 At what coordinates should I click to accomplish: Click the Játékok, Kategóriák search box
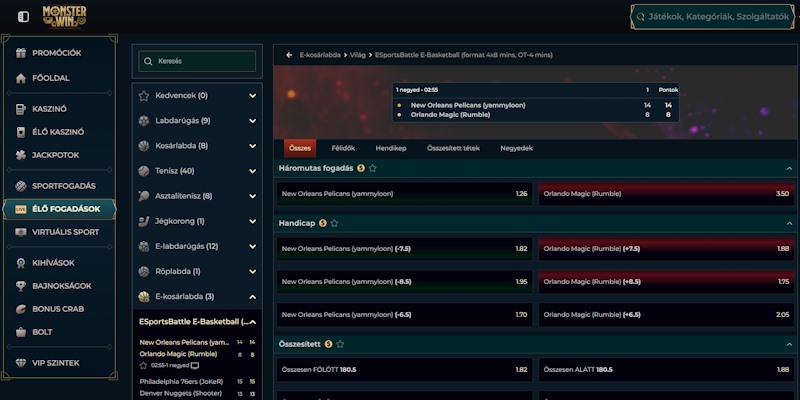click(x=713, y=17)
